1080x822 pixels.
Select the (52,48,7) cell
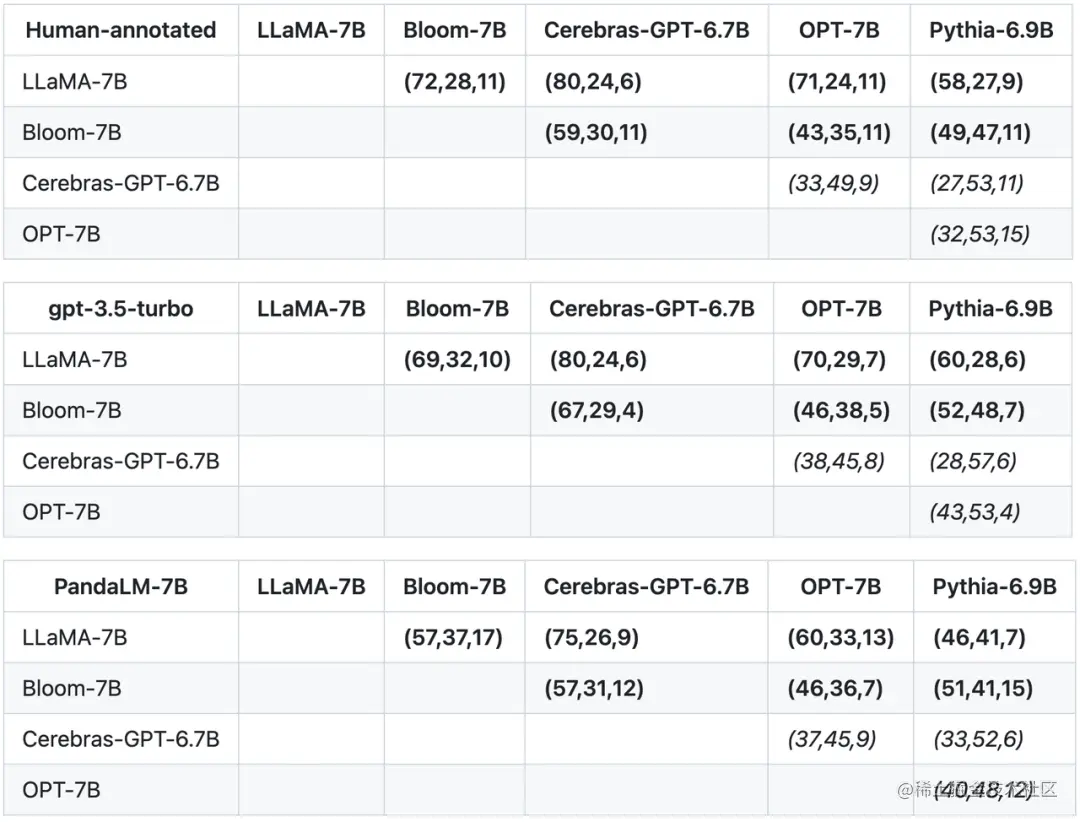coord(978,410)
